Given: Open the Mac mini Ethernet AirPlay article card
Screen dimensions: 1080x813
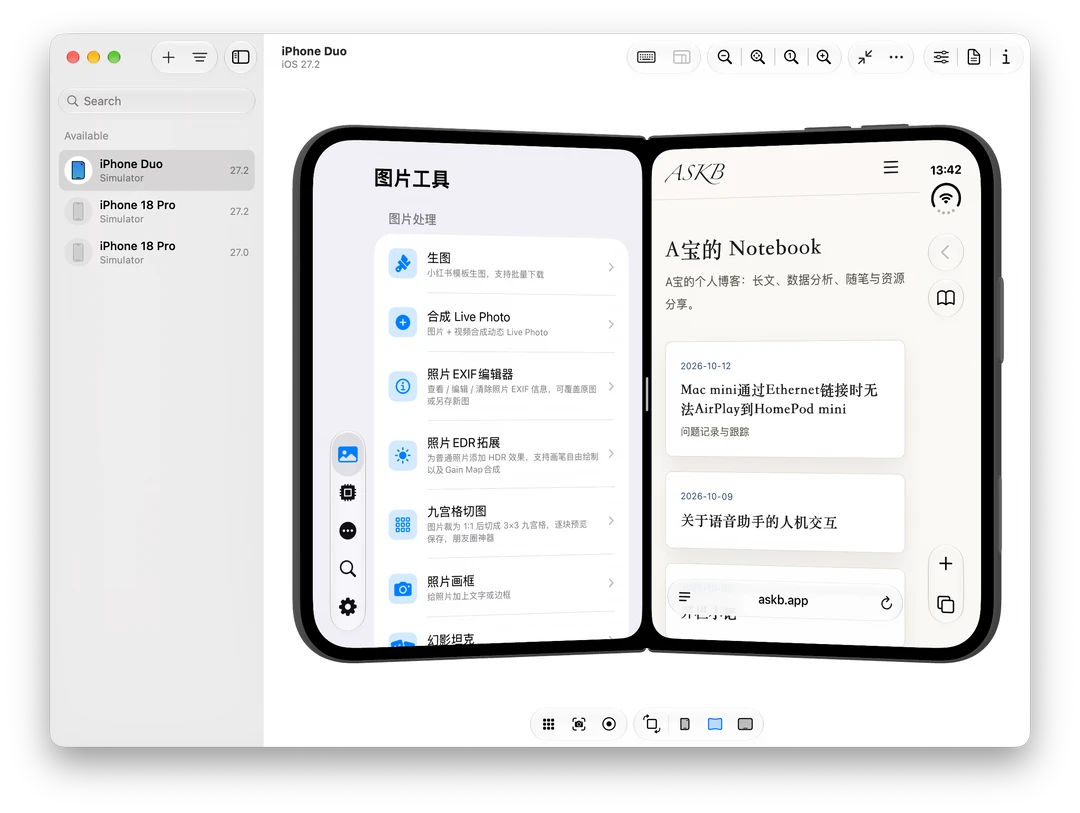Looking at the screenshot, I should [785, 399].
